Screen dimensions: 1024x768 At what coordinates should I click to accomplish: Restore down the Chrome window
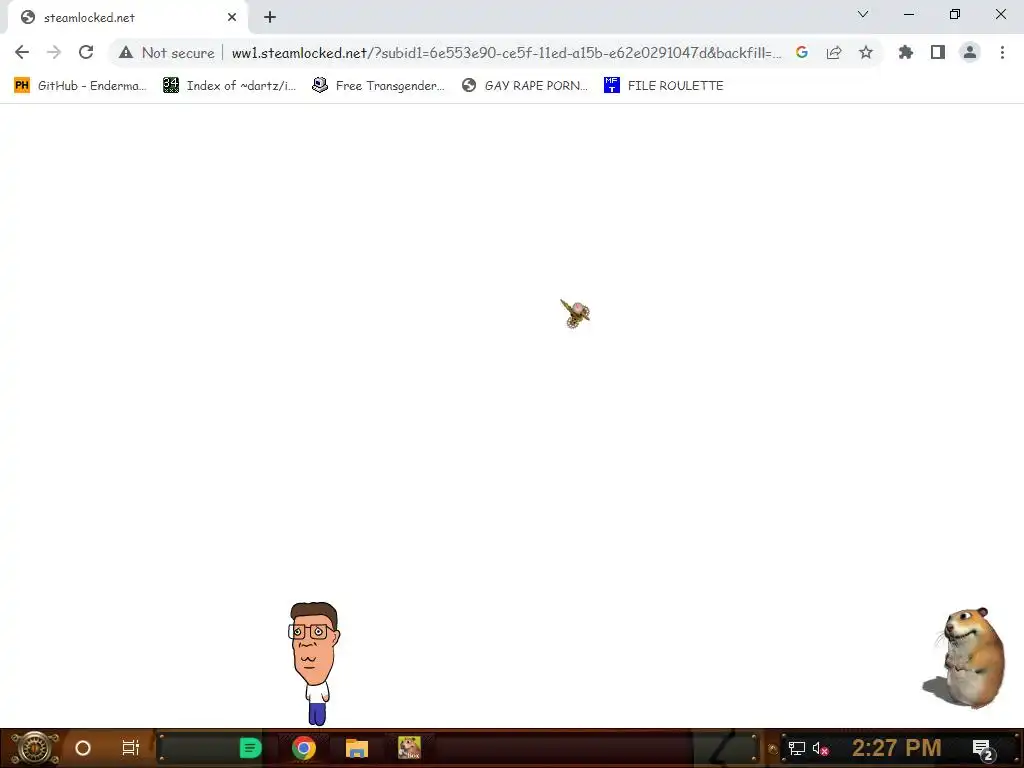click(x=955, y=14)
